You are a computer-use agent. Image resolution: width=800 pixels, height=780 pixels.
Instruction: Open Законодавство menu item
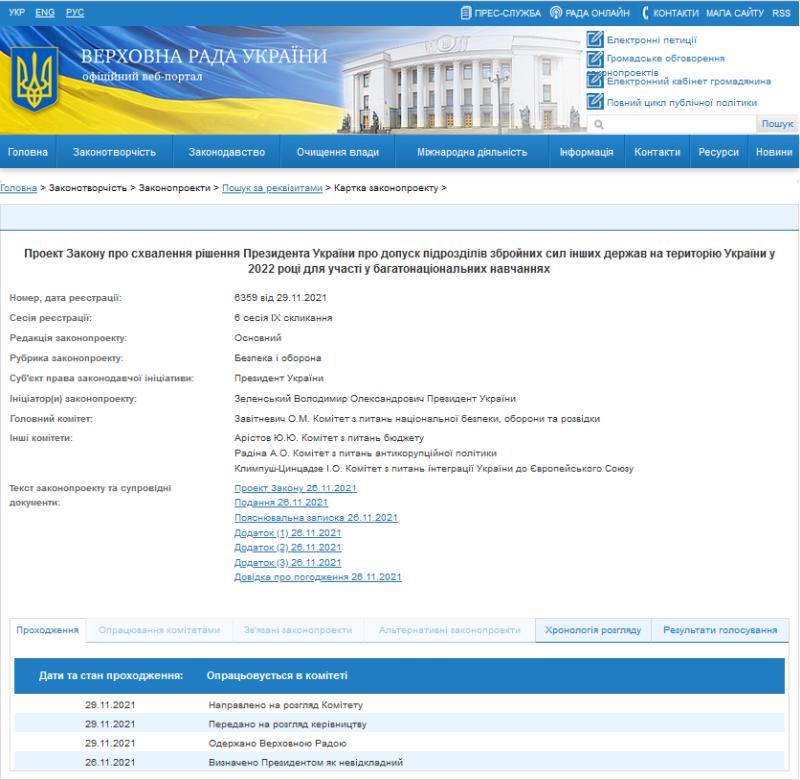click(227, 152)
